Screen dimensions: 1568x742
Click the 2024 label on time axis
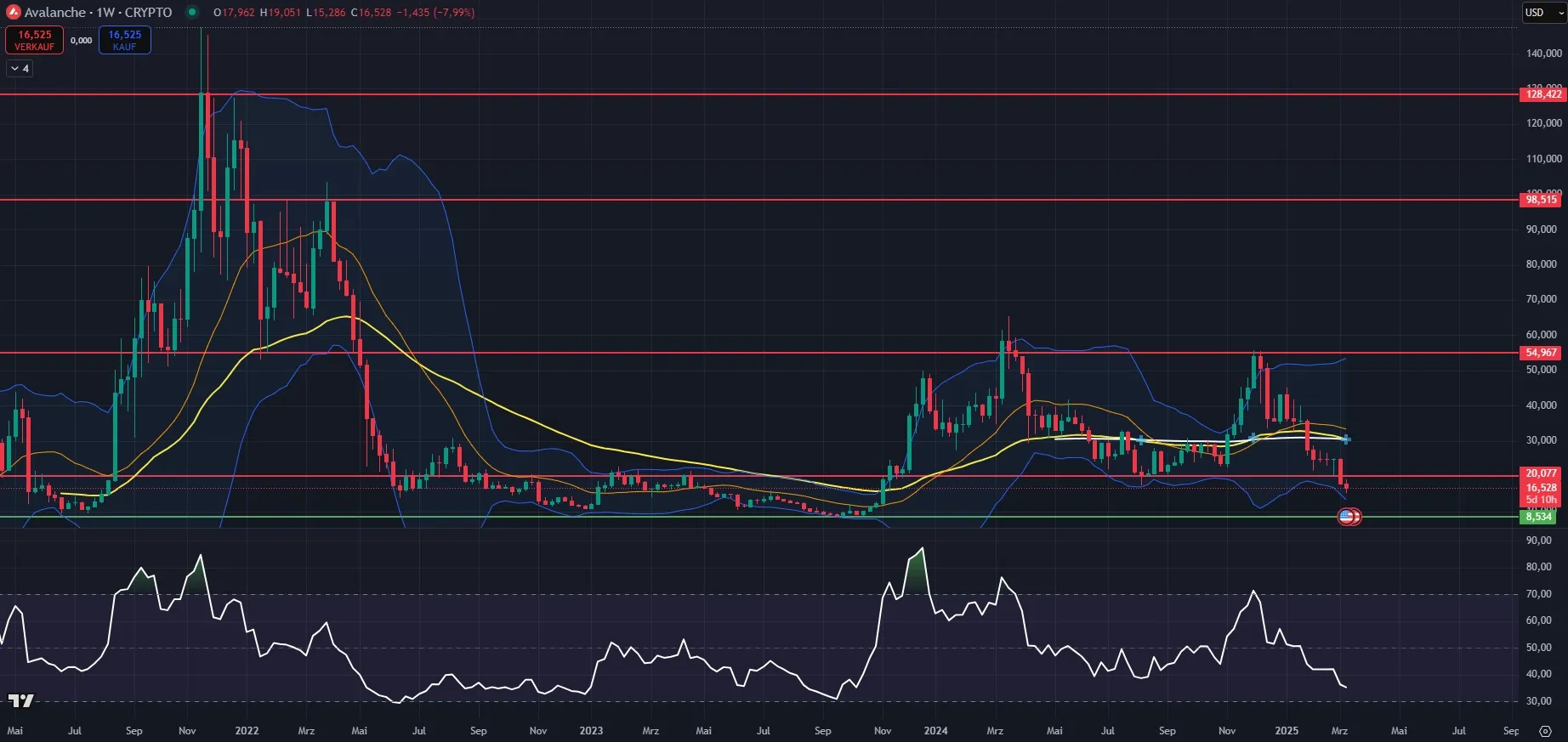[935, 731]
